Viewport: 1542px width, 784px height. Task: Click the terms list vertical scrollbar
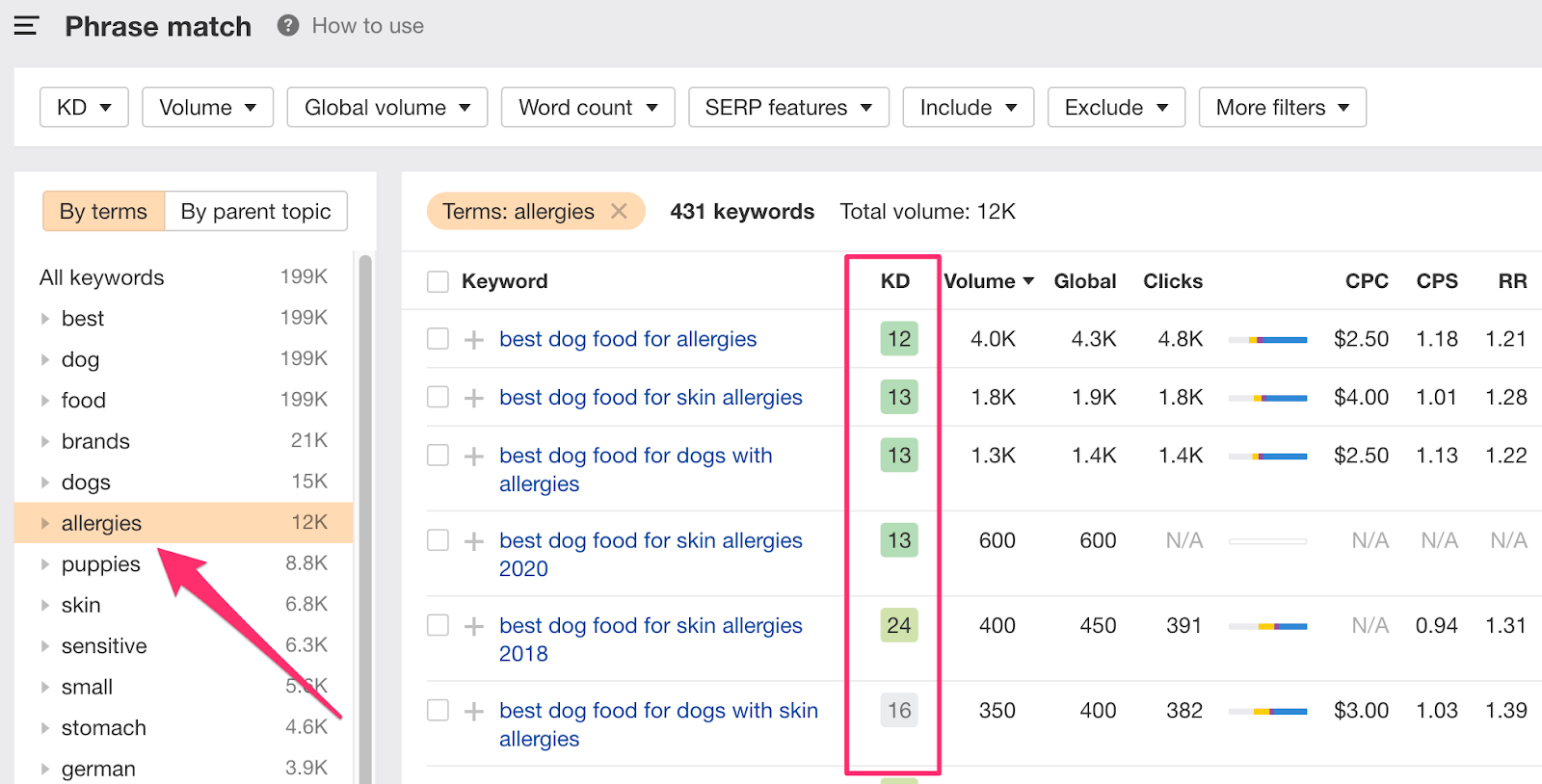365,520
